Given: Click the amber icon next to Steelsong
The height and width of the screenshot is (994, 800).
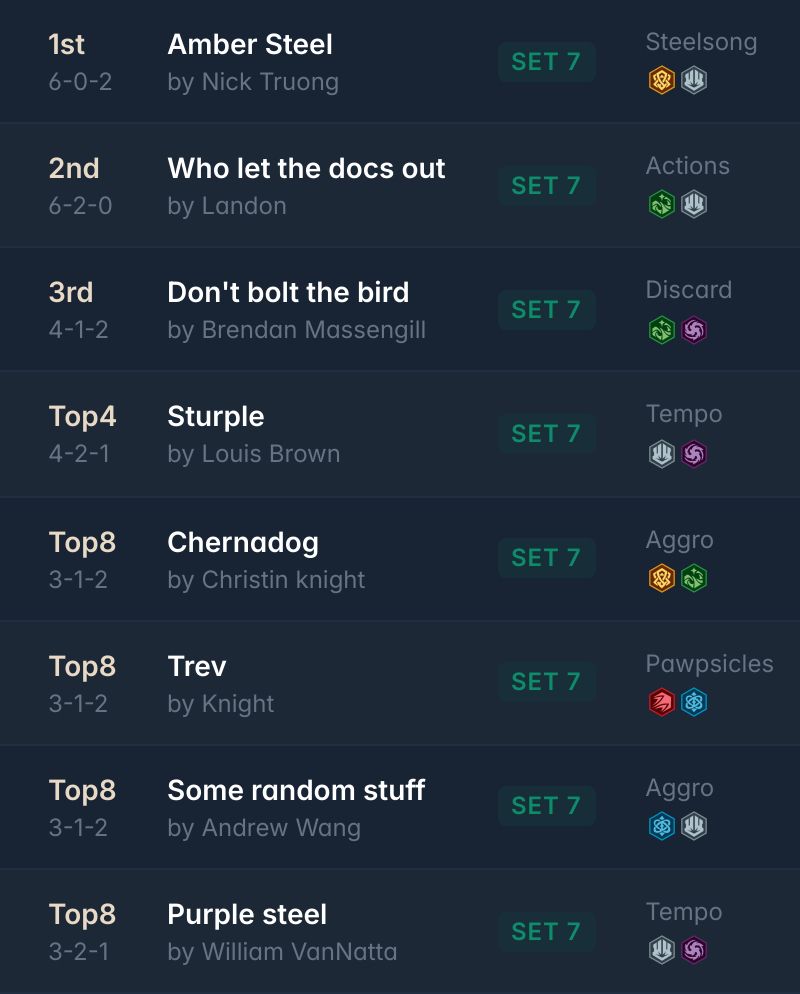Looking at the screenshot, I should (661, 81).
